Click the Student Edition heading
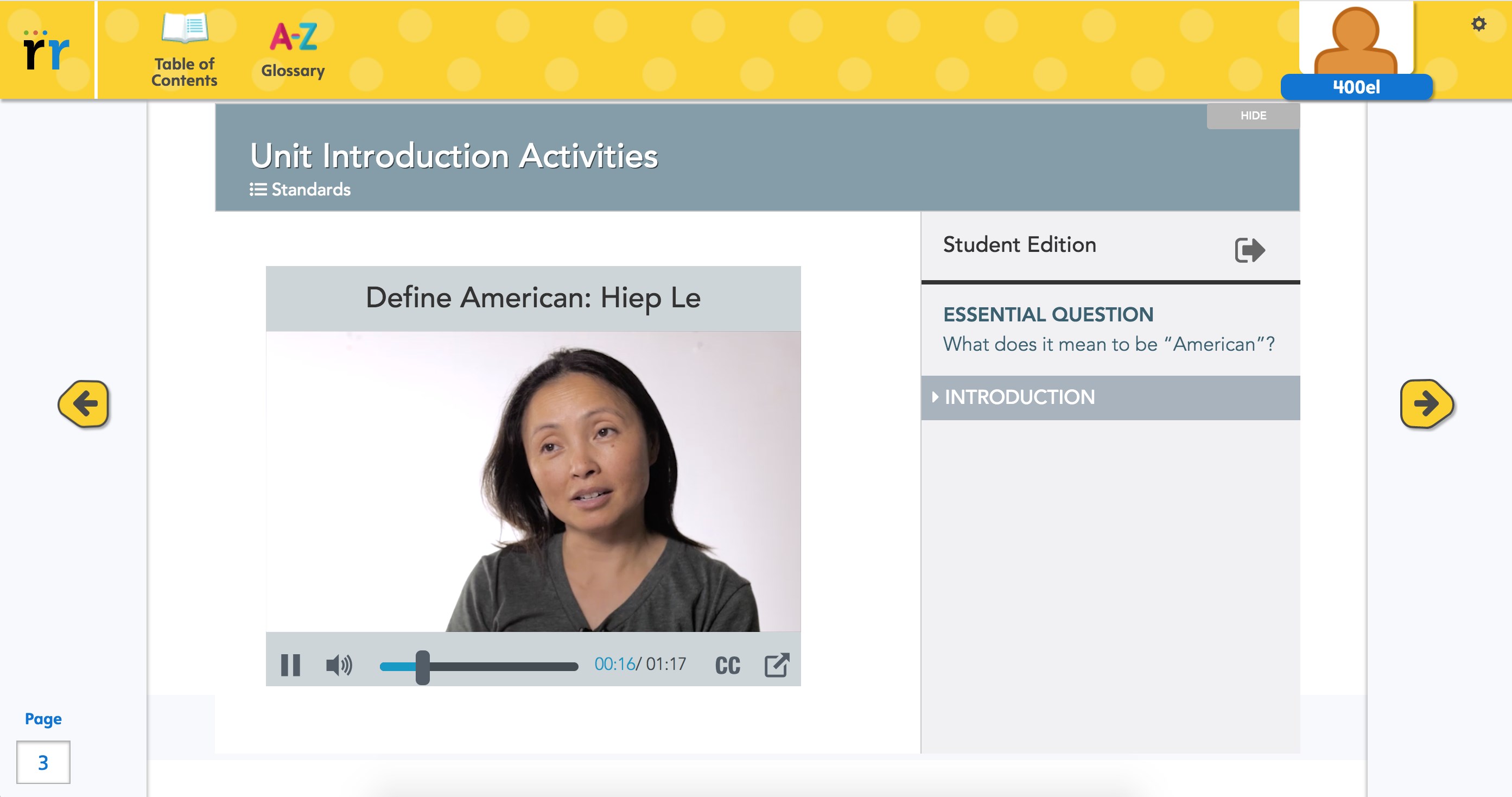This screenshot has width=1512, height=797. click(x=1019, y=245)
